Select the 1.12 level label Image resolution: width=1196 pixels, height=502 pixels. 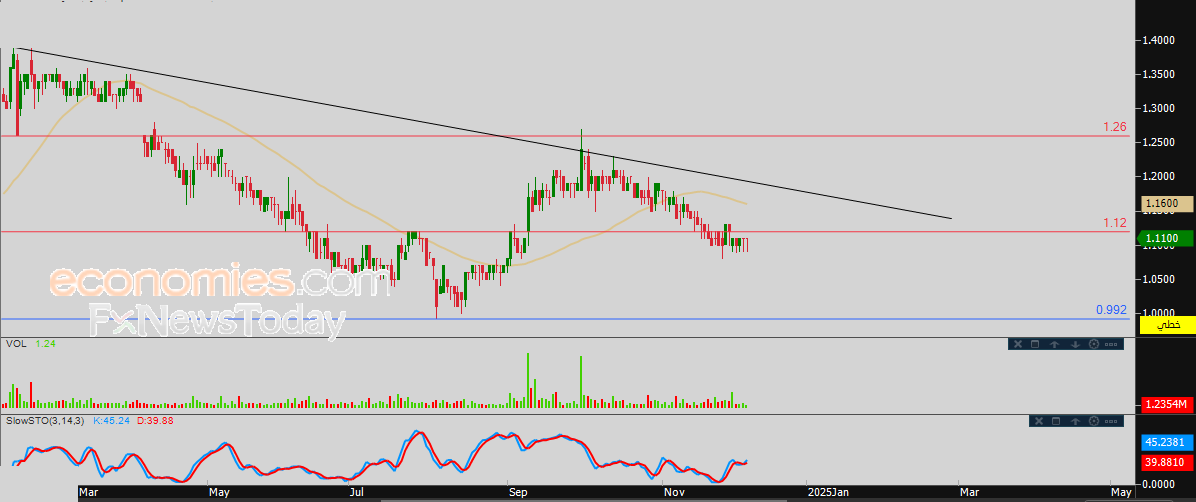(1115, 222)
